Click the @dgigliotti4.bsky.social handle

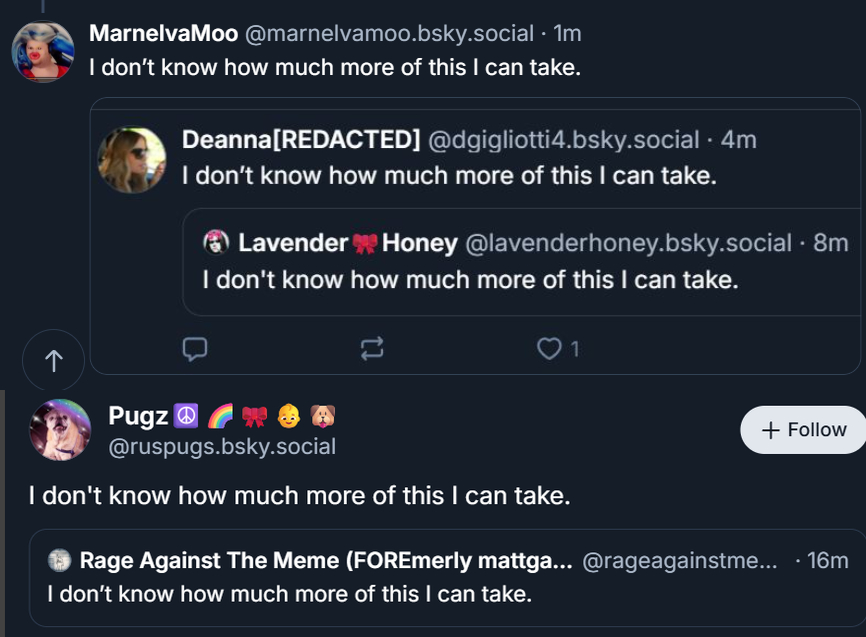click(x=563, y=140)
